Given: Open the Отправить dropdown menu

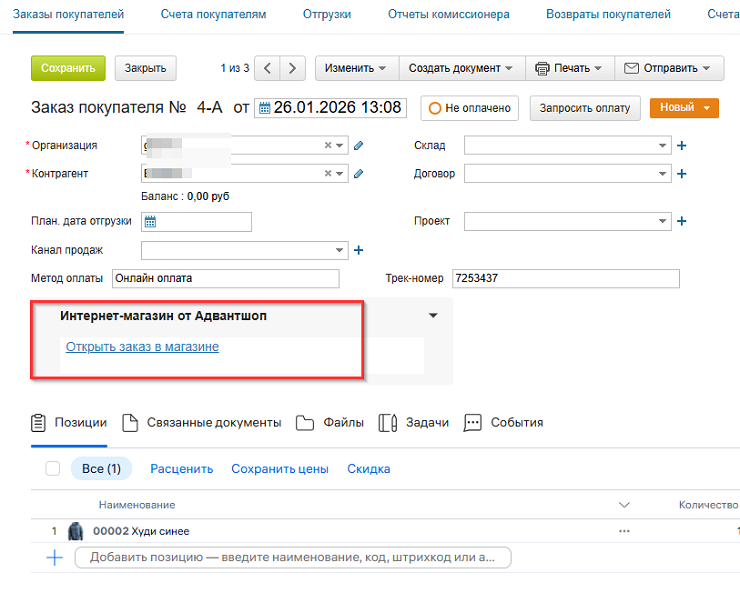Looking at the screenshot, I should pyautogui.click(x=669, y=68).
